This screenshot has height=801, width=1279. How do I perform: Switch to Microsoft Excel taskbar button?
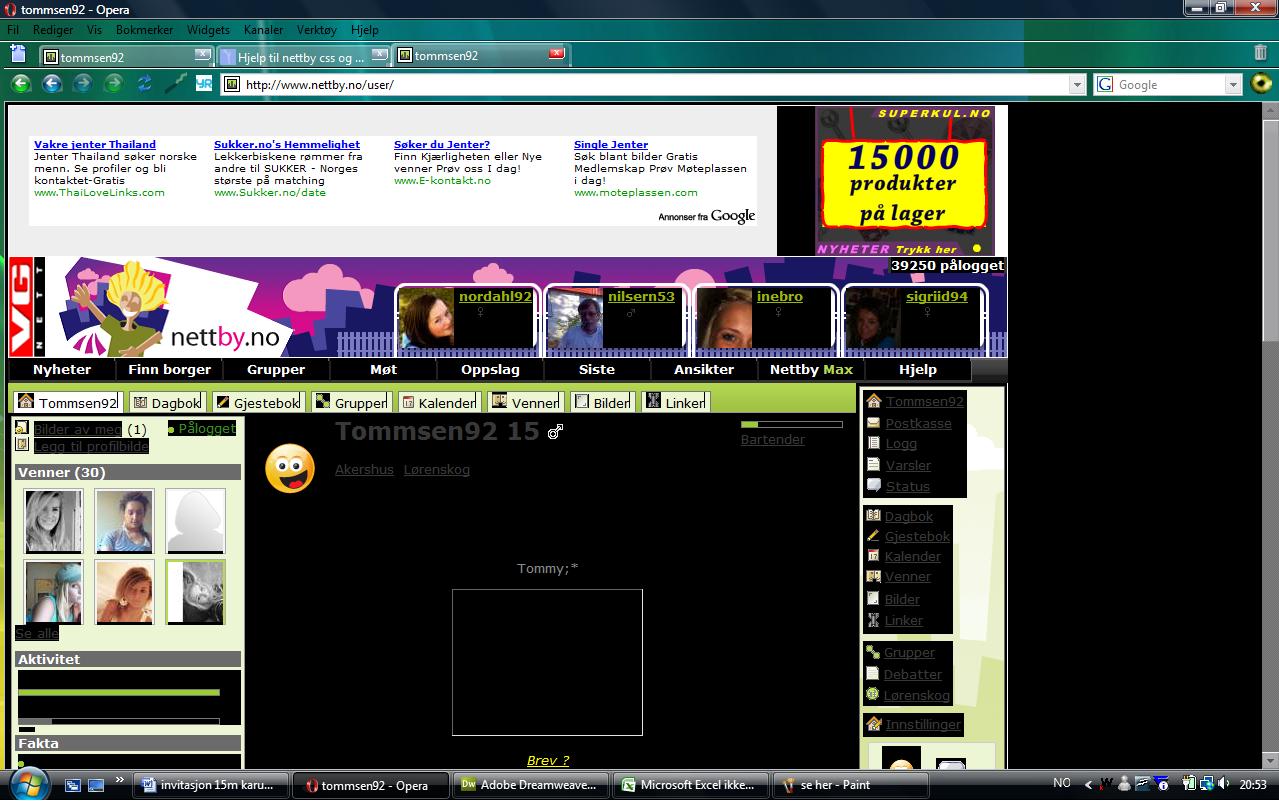pyautogui.click(x=690, y=785)
